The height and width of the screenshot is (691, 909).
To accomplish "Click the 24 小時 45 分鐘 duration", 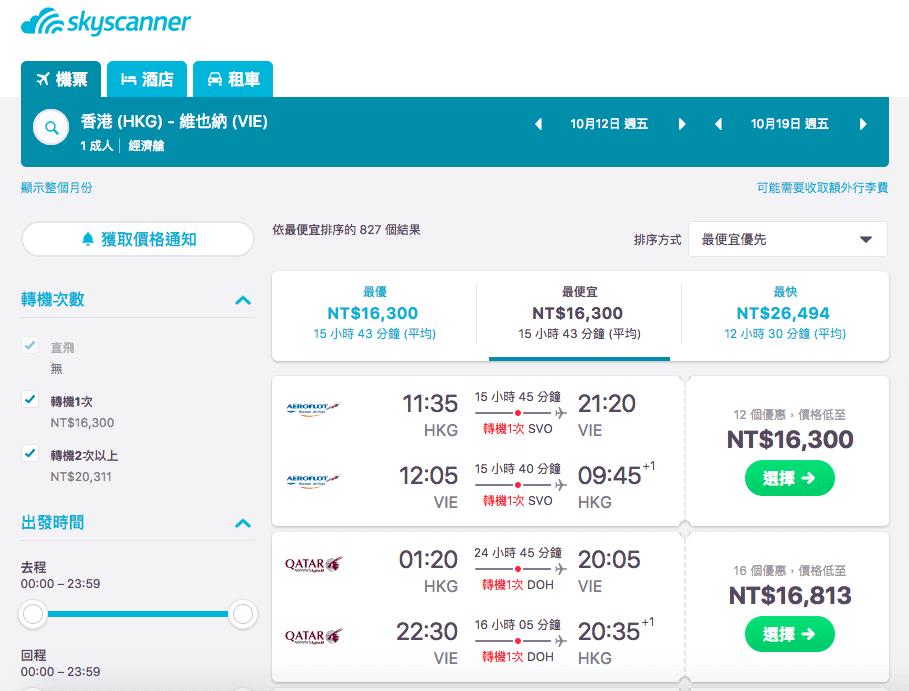I will [518, 552].
